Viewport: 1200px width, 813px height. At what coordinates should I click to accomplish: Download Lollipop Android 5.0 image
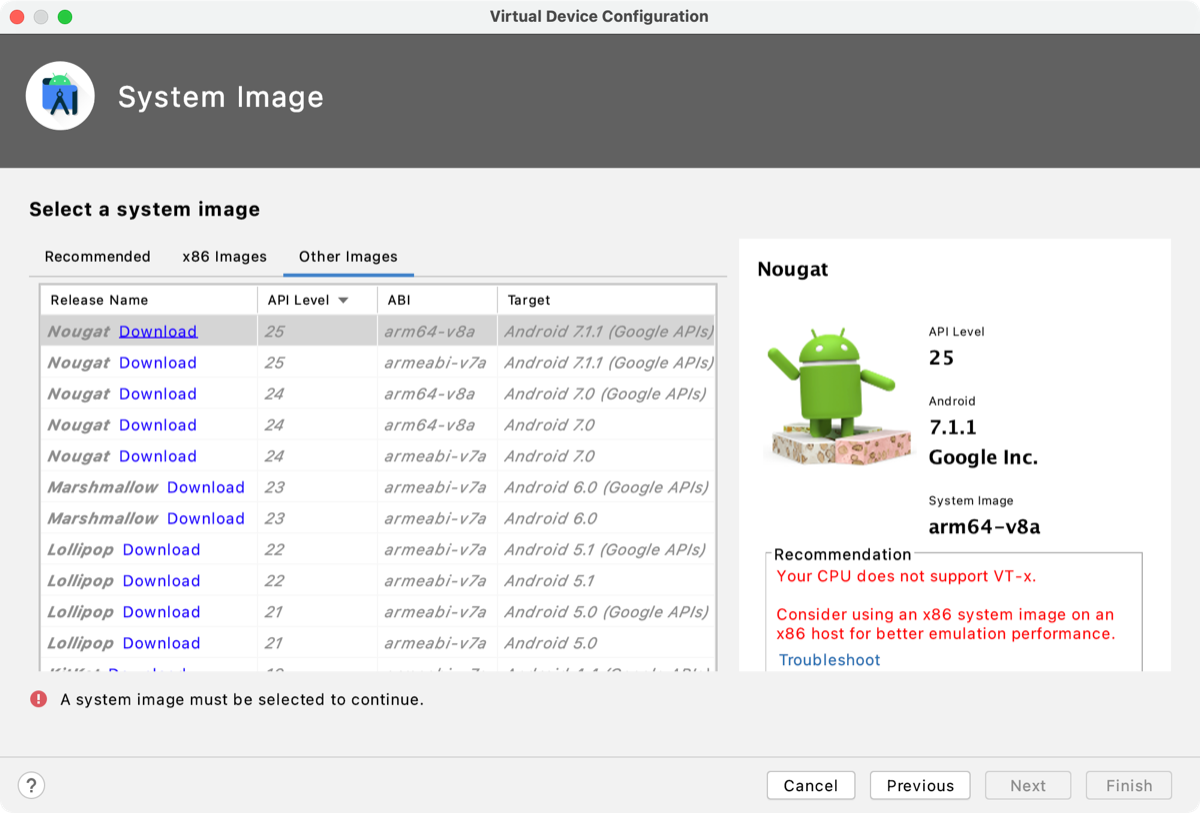(162, 642)
